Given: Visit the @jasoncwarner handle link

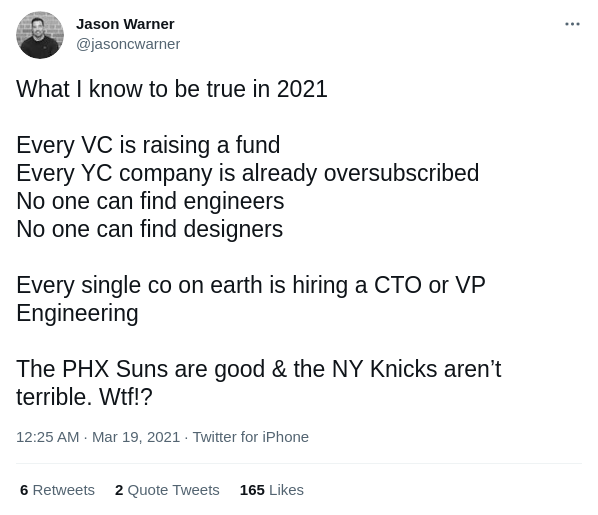Looking at the screenshot, I should tap(128, 44).
